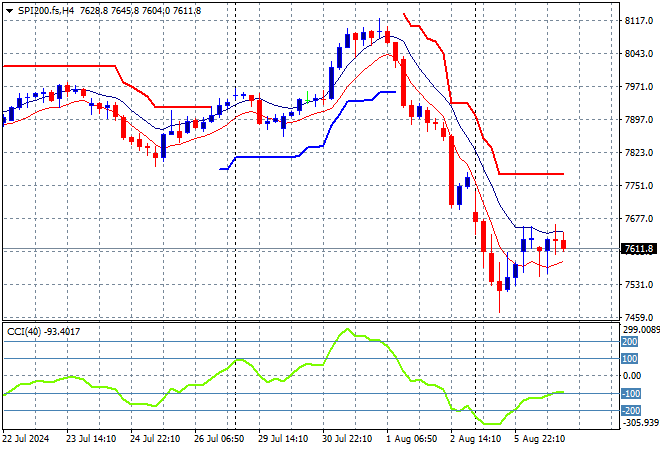Viewport: 660px width, 450px height.
Task: Click the CCI 200 level label
Action: pos(630,341)
